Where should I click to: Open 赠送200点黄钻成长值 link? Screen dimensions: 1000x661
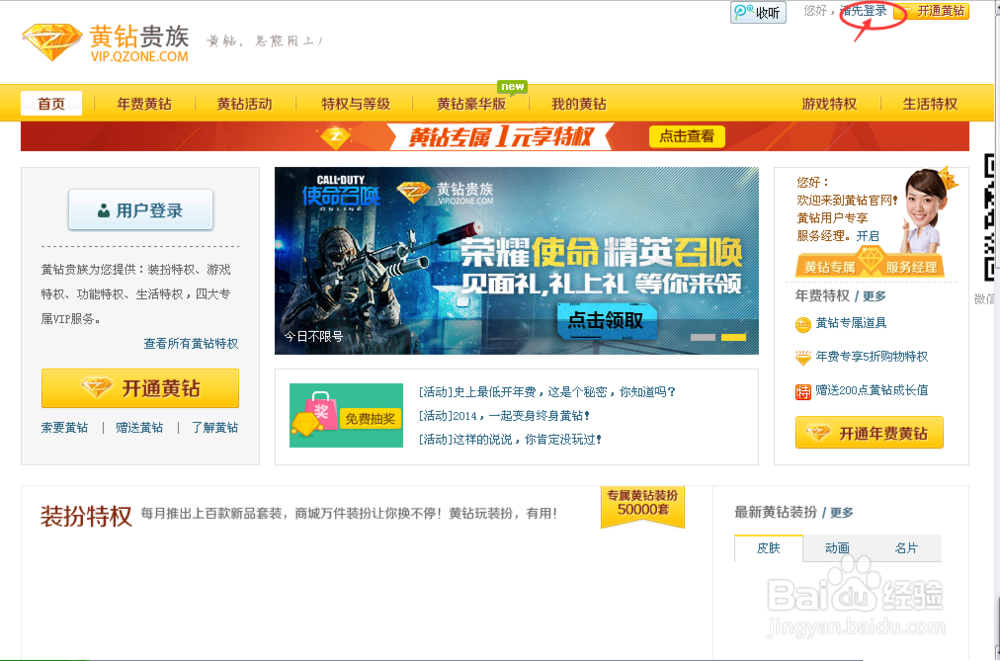(x=872, y=390)
